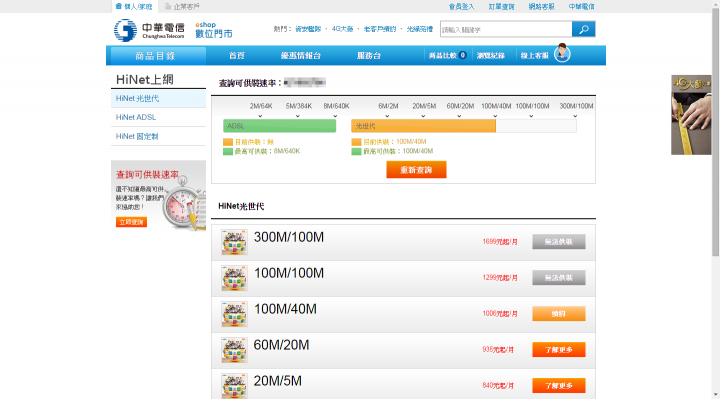Image resolution: width=720 pixels, height=399 pixels.
Task: Click the 840元 monthly price text
Action: [498, 385]
